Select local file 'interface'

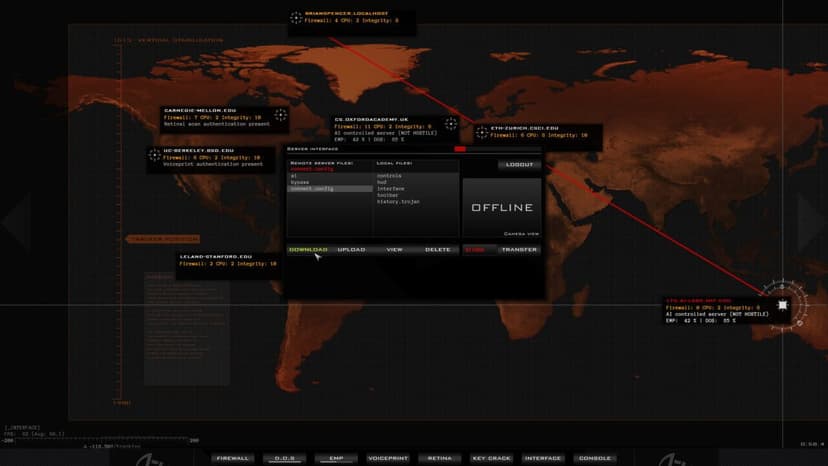[x=391, y=189]
